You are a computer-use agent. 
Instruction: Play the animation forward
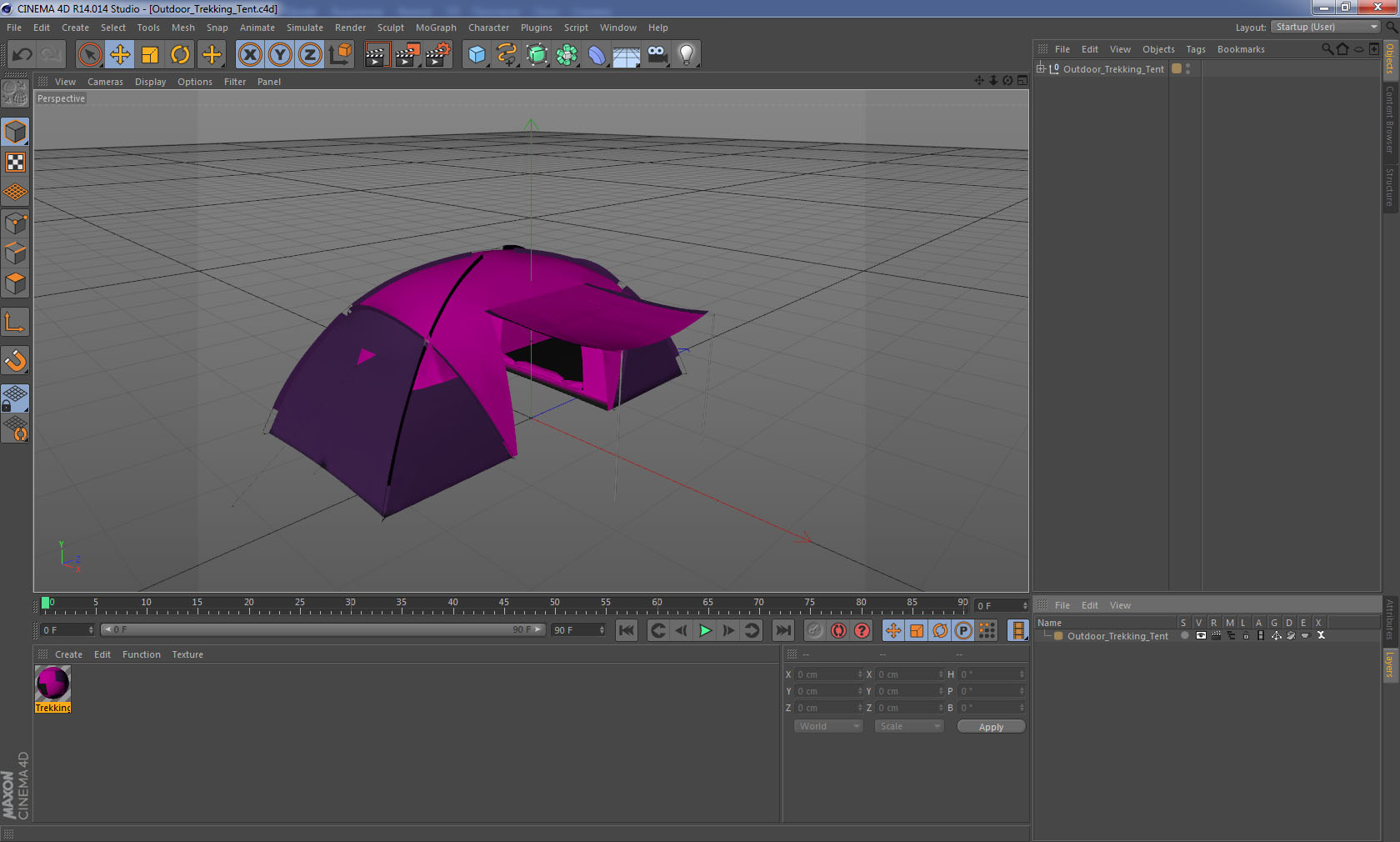click(x=705, y=630)
